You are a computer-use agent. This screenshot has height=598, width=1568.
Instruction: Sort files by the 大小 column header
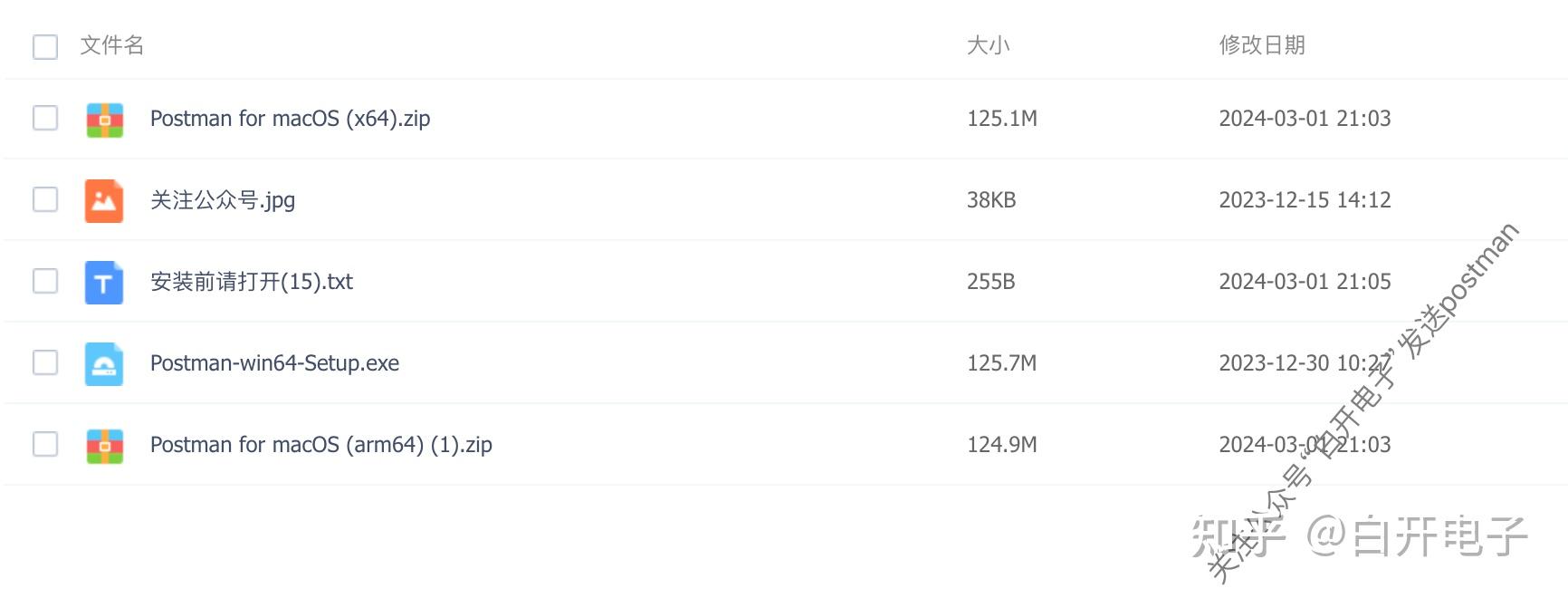(x=988, y=45)
